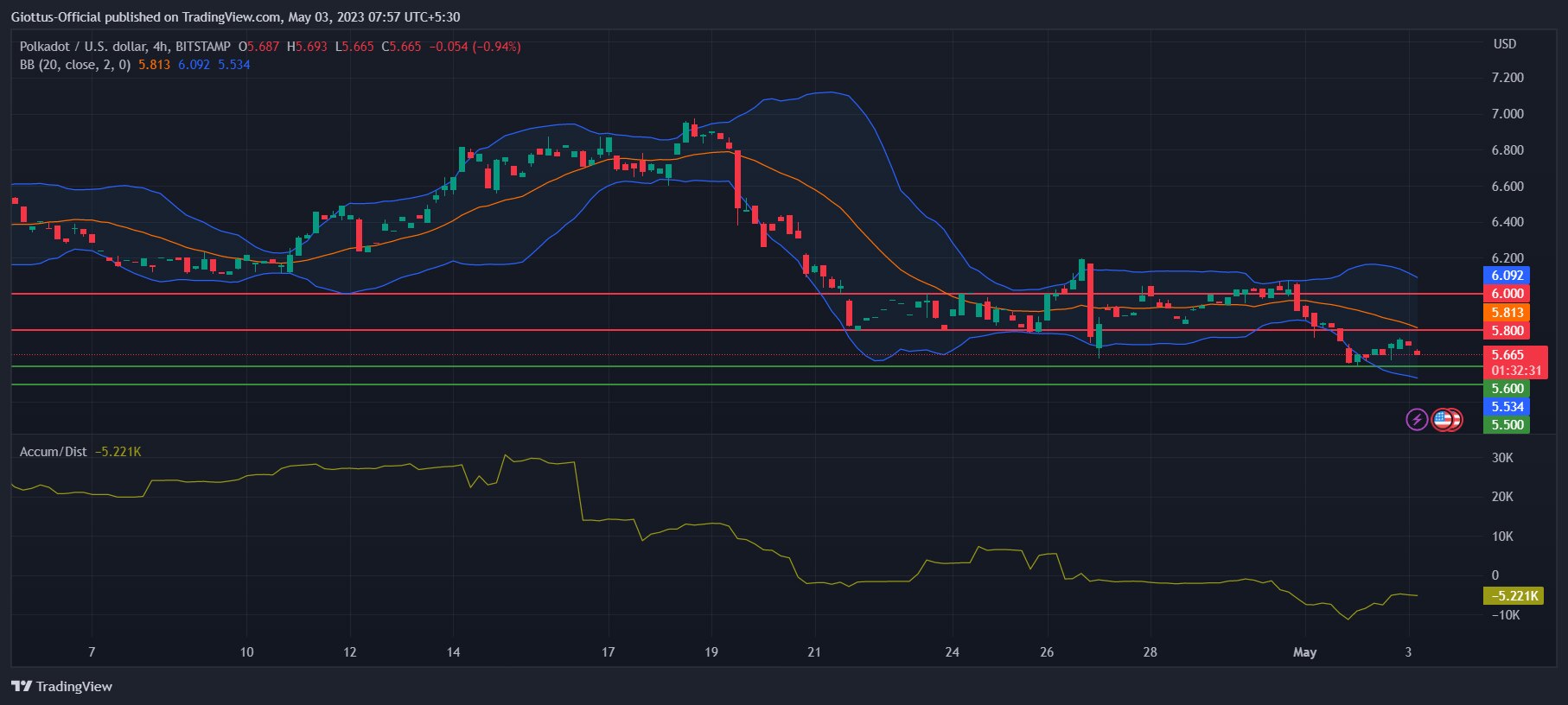
Task: Click the BB (20, close, 2, 0) indicator label
Action: pyautogui.click(x=75, y=65)
